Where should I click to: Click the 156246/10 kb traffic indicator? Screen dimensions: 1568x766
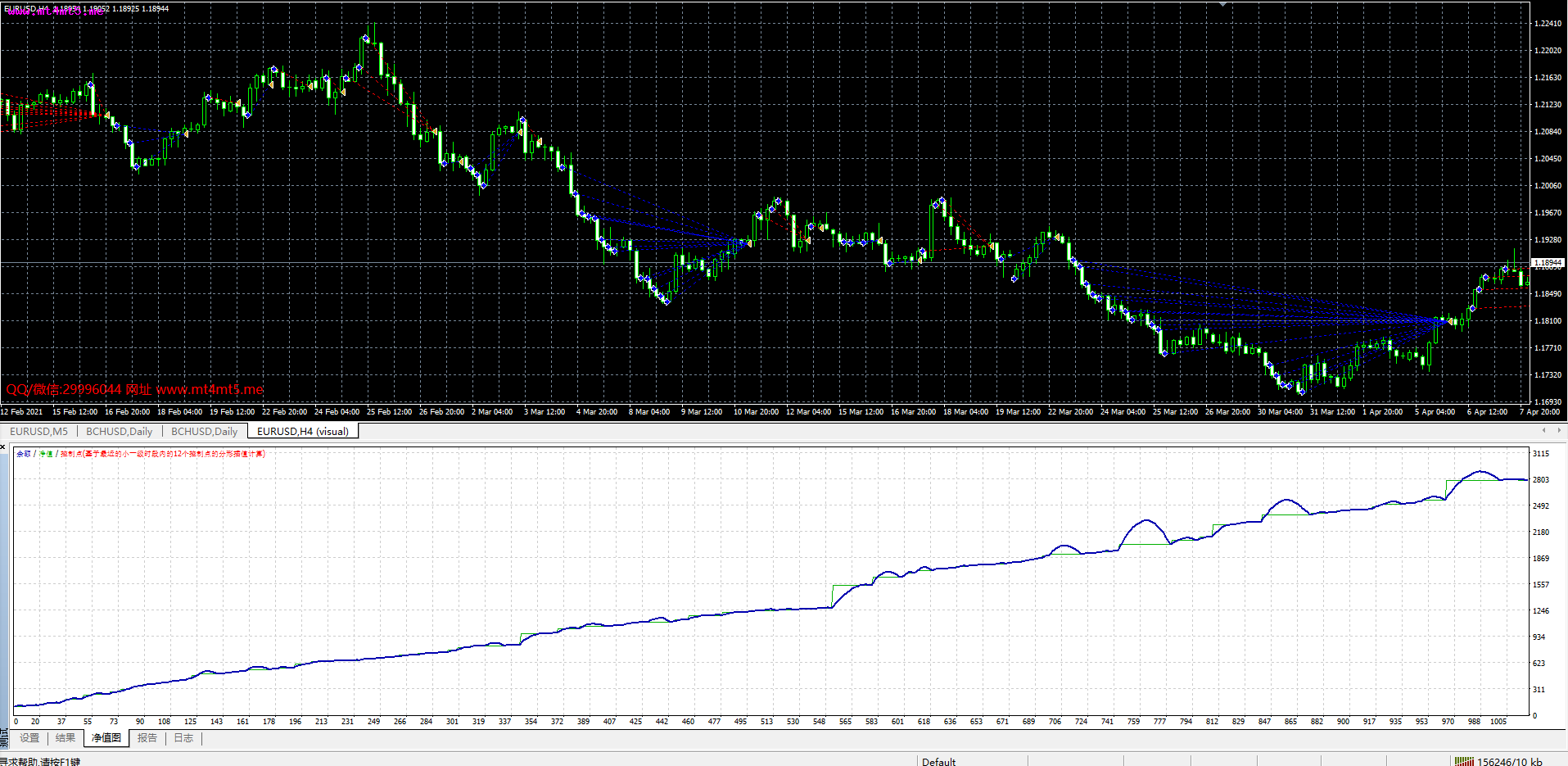tap(1509, 762)
